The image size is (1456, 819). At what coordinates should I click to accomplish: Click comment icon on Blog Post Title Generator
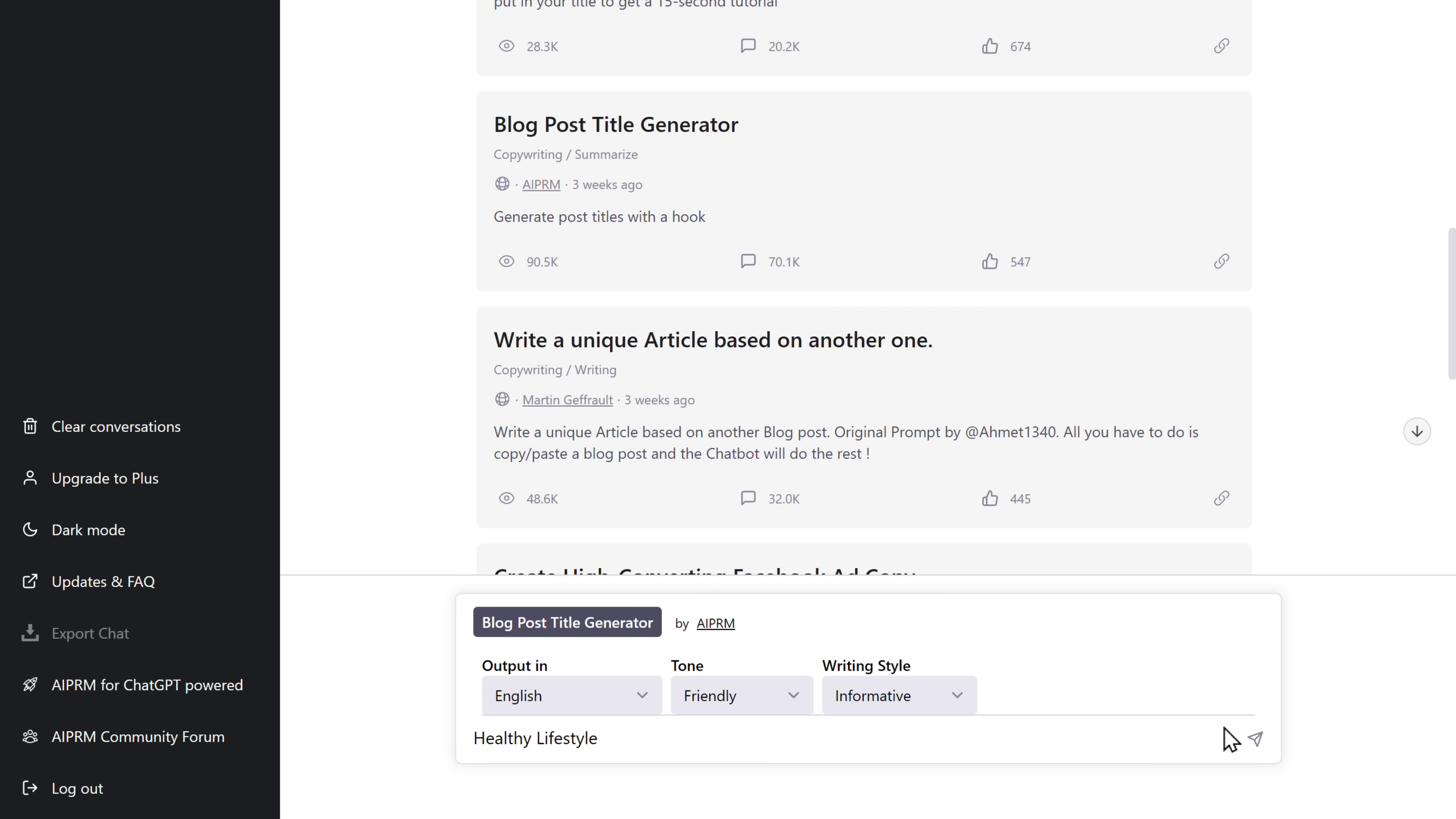click(748, 261)
